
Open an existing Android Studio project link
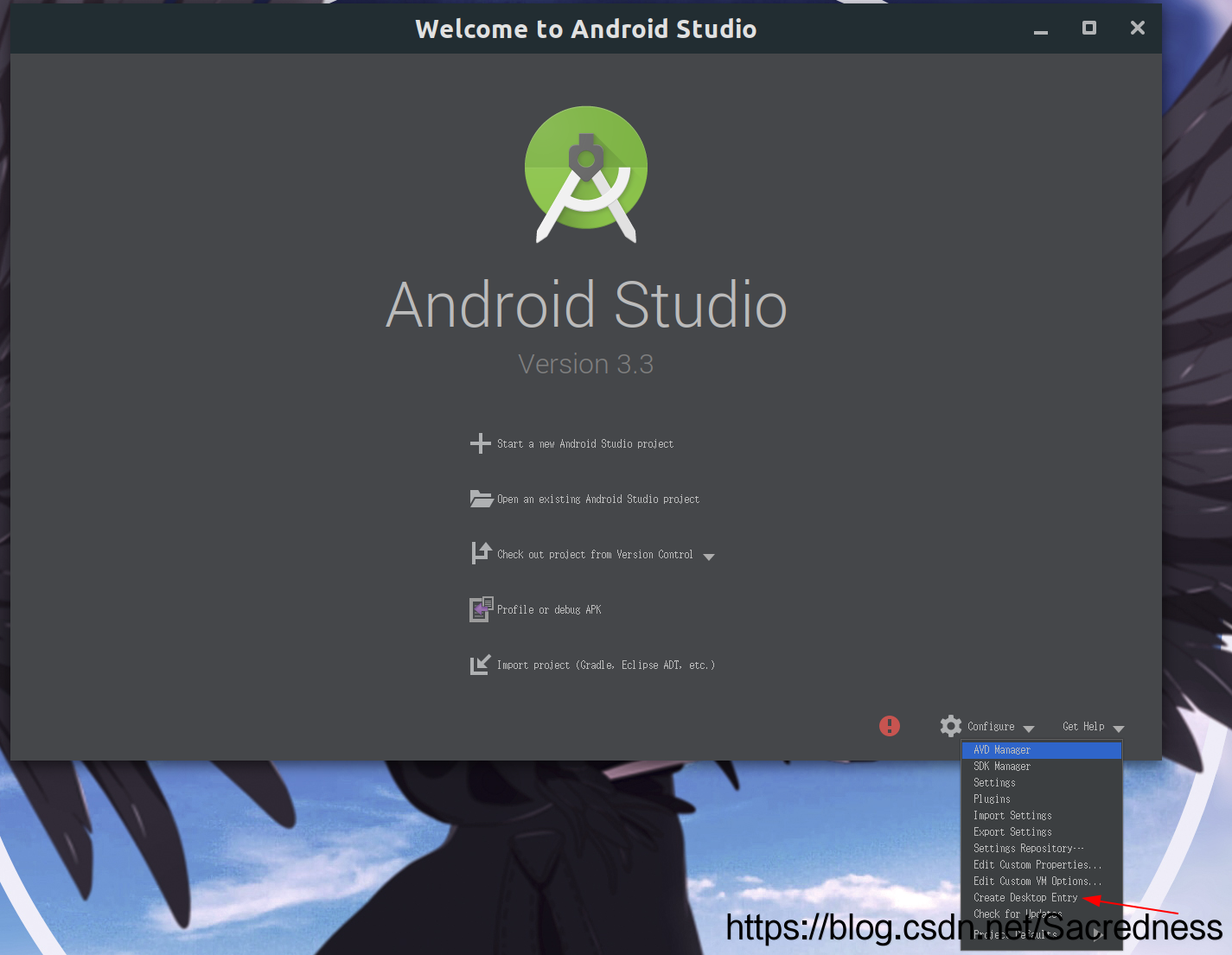pyautogui.click(x=598, y=500)
